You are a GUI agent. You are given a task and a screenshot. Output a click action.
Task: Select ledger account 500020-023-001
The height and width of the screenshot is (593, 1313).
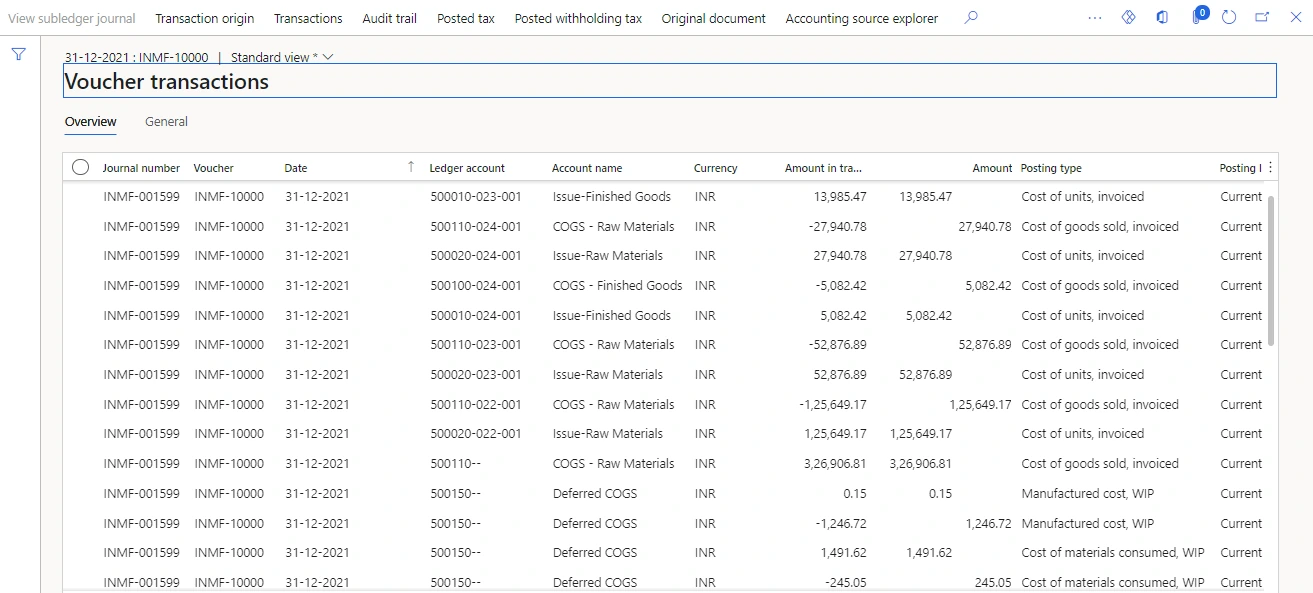tap(476, 375)
